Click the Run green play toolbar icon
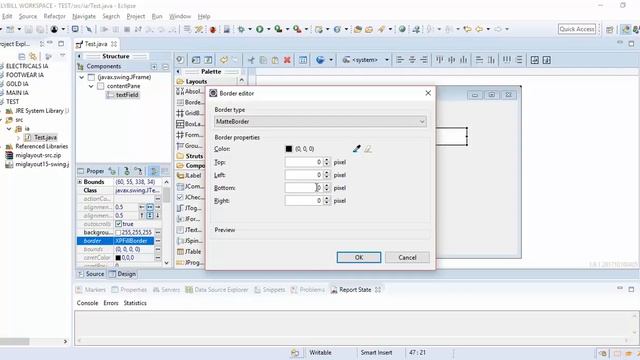The height and width of the screenshot is (360, 640). pos(260,29)
